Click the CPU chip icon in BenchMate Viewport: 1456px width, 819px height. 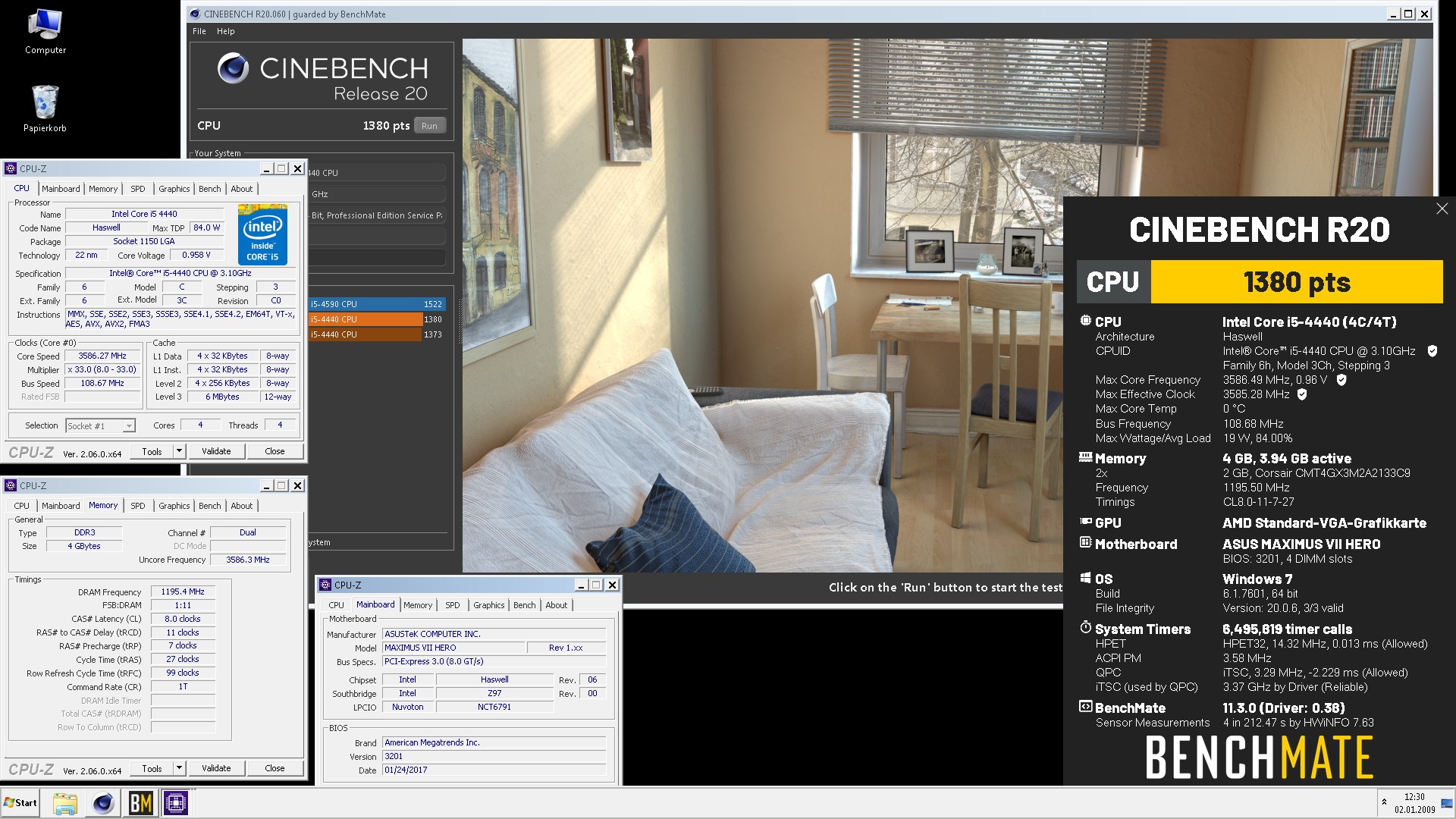pyautogui.click(x=1086, y=321)
